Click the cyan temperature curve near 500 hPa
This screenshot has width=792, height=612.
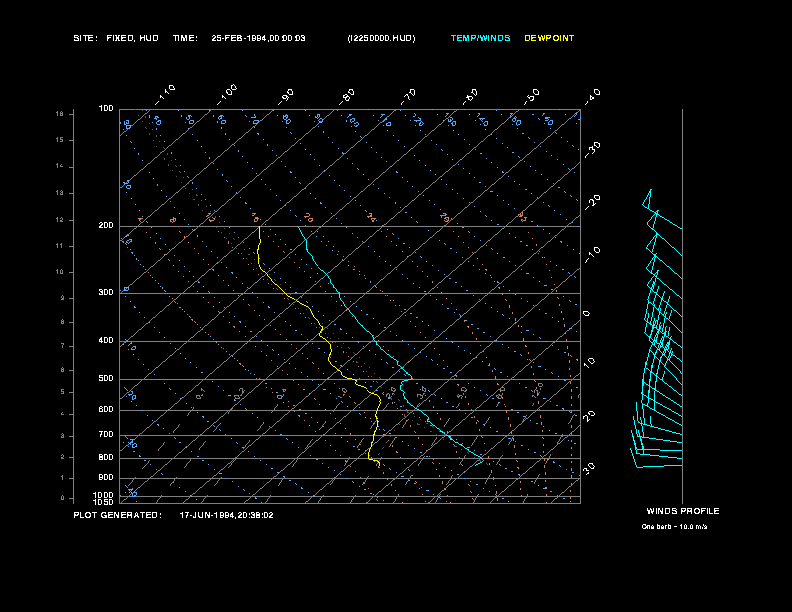click(411, 377)
